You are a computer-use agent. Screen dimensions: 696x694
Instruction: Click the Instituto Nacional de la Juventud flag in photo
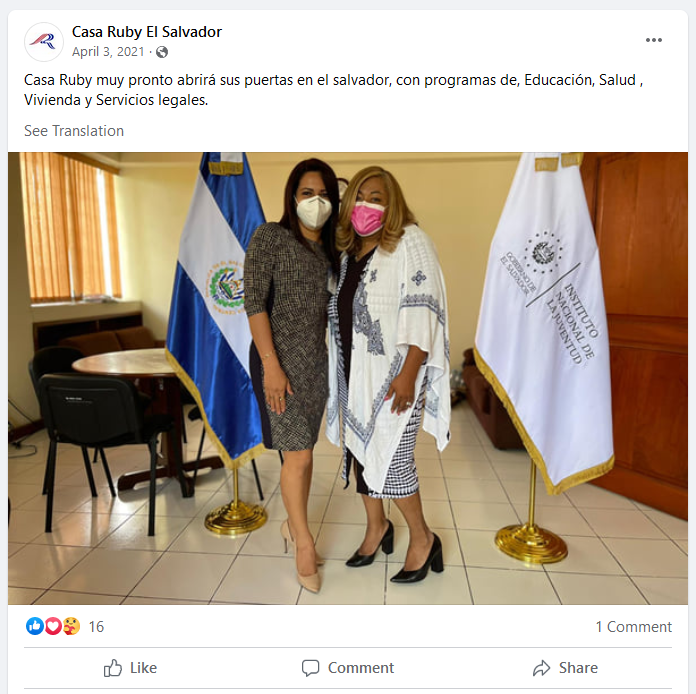pyautogui.click(x=546, y=320)
